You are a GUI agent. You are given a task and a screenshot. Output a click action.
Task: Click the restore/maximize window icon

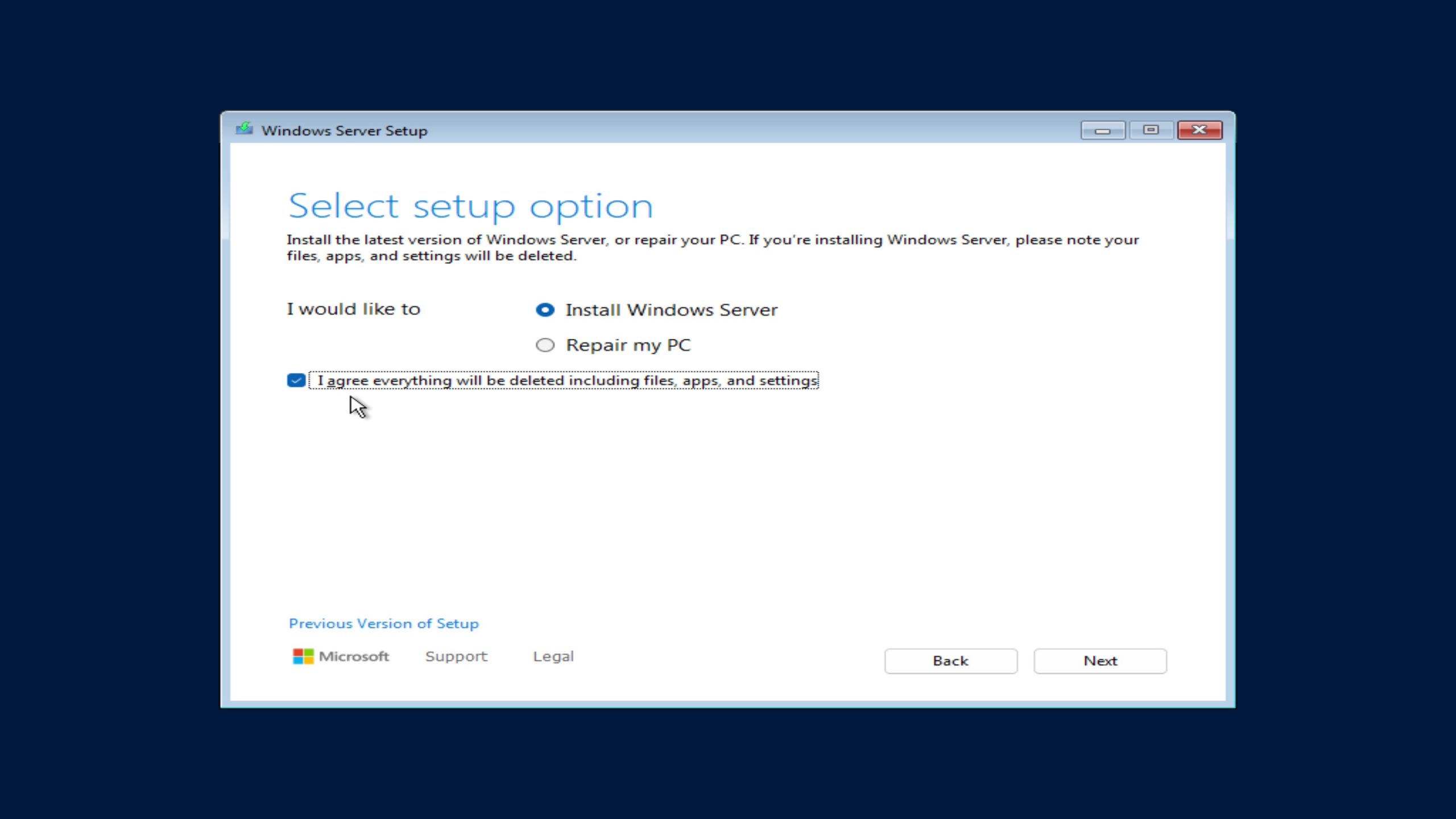point(1151,130)
